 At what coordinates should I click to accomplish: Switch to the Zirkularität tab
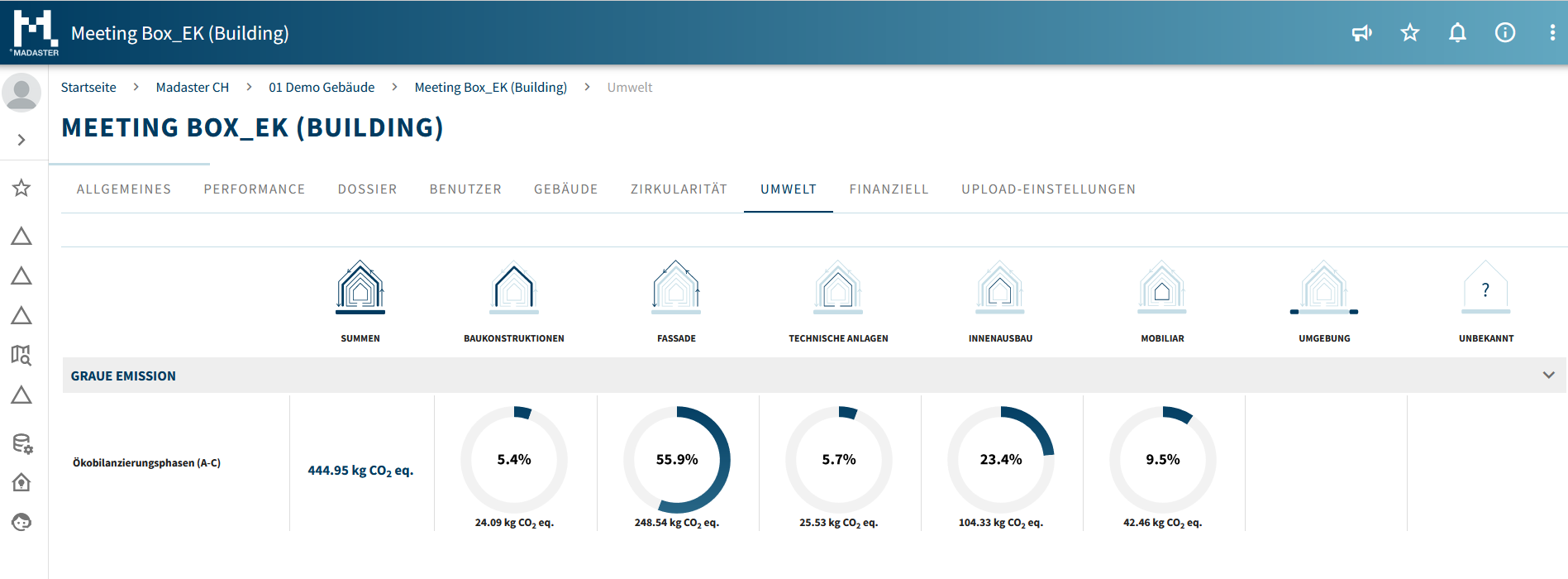[x=679, y=189]
